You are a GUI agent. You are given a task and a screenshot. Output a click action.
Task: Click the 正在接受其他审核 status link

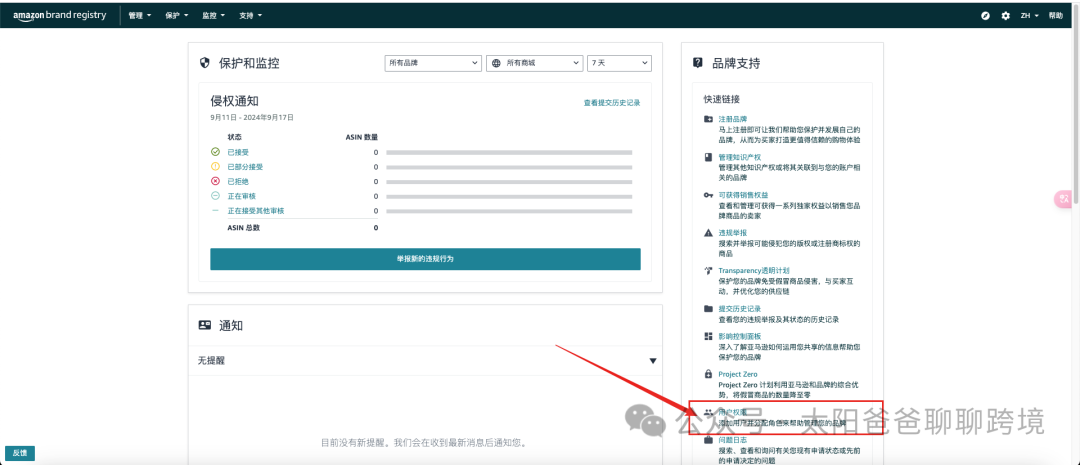pyautogui.click(x=256, y=211)
